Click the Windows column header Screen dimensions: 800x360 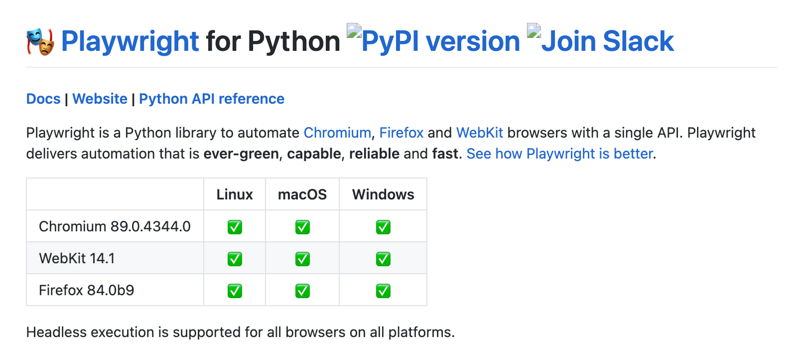coord(383,194)
